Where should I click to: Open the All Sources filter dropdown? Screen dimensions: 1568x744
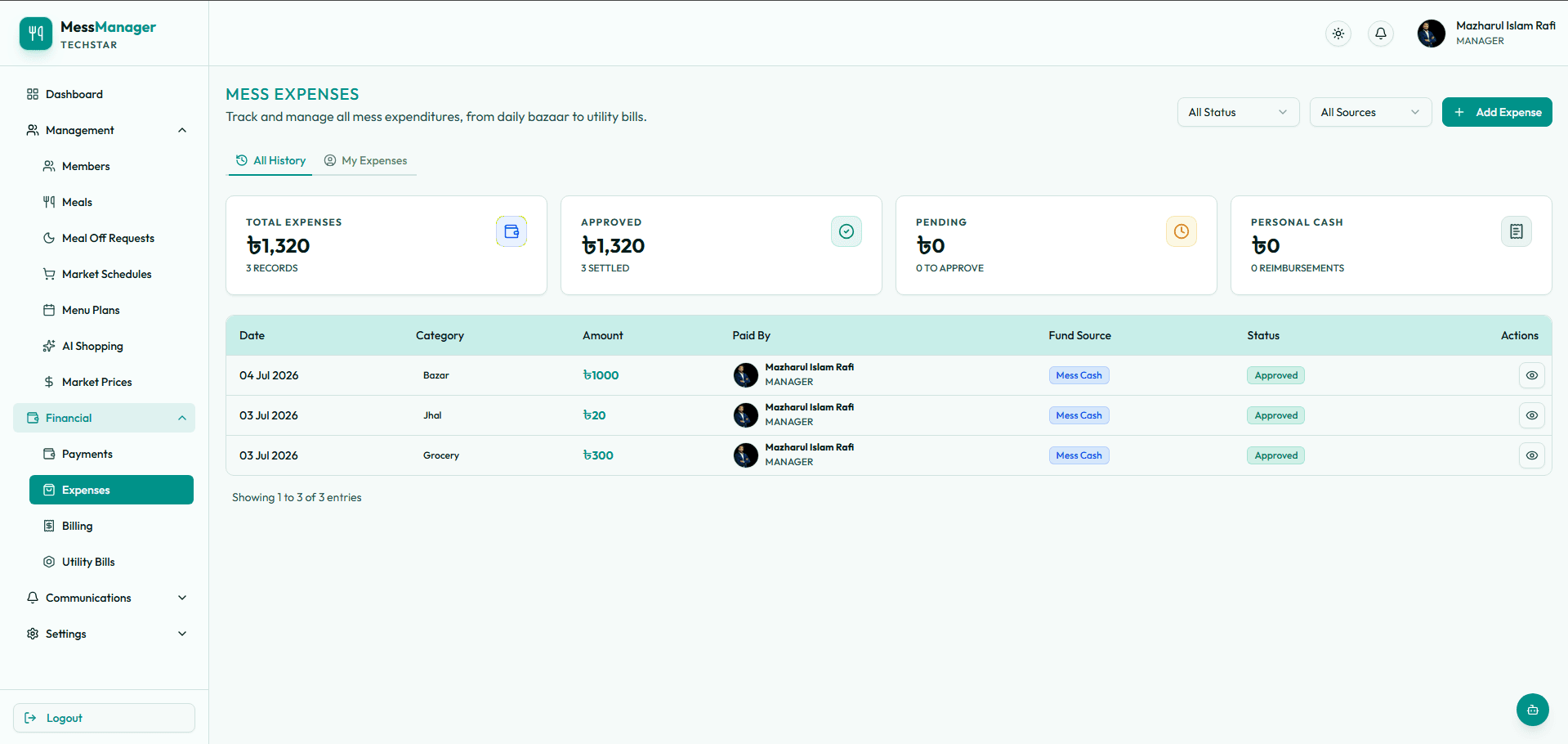[1370, 112]
